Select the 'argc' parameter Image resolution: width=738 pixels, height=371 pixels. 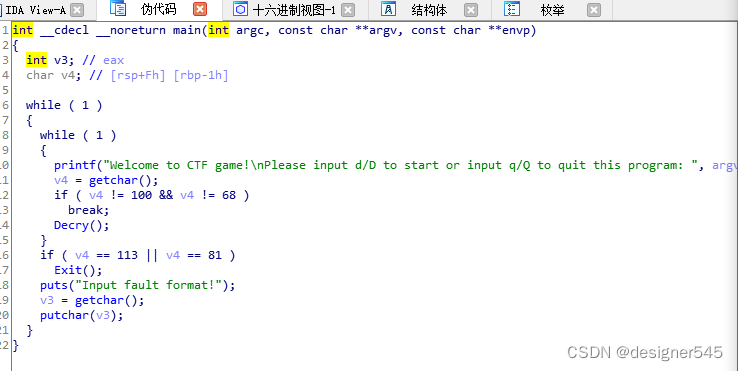coord(250,31)
